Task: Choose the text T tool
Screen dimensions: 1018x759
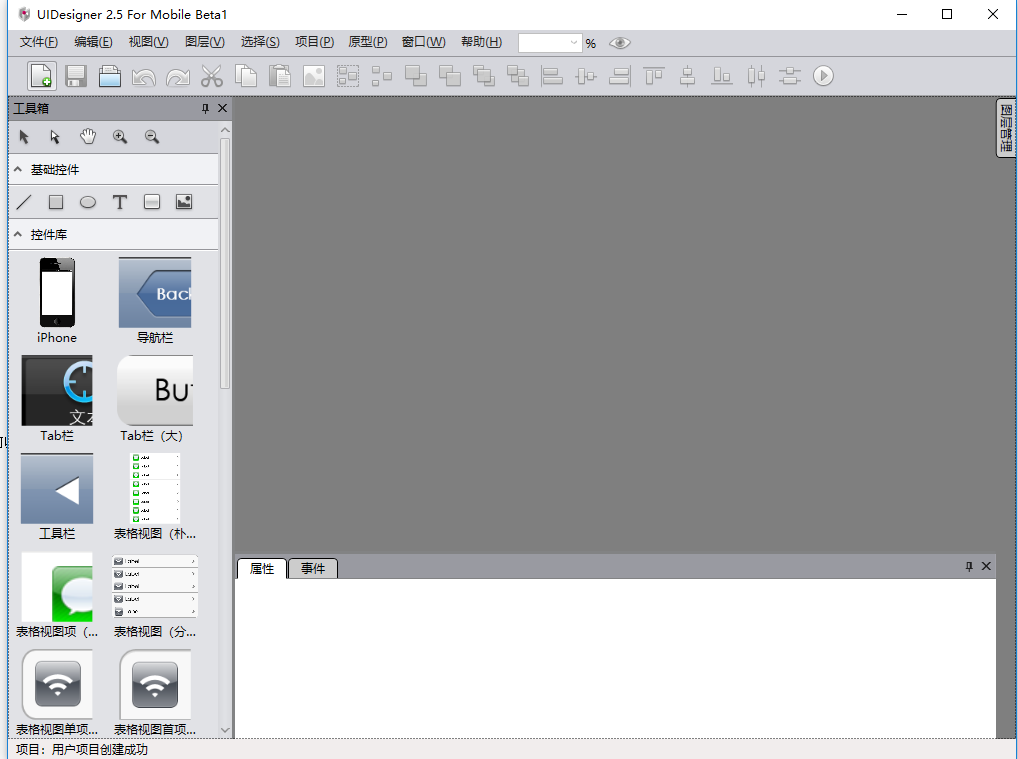Action: tap(120, 202)
